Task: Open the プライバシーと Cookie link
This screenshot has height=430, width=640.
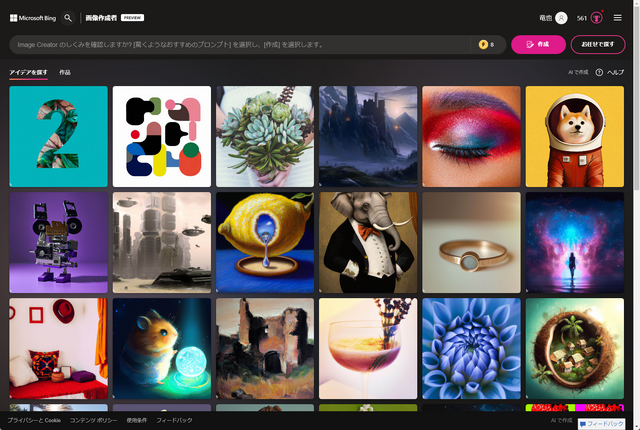Action: (34, 420)
